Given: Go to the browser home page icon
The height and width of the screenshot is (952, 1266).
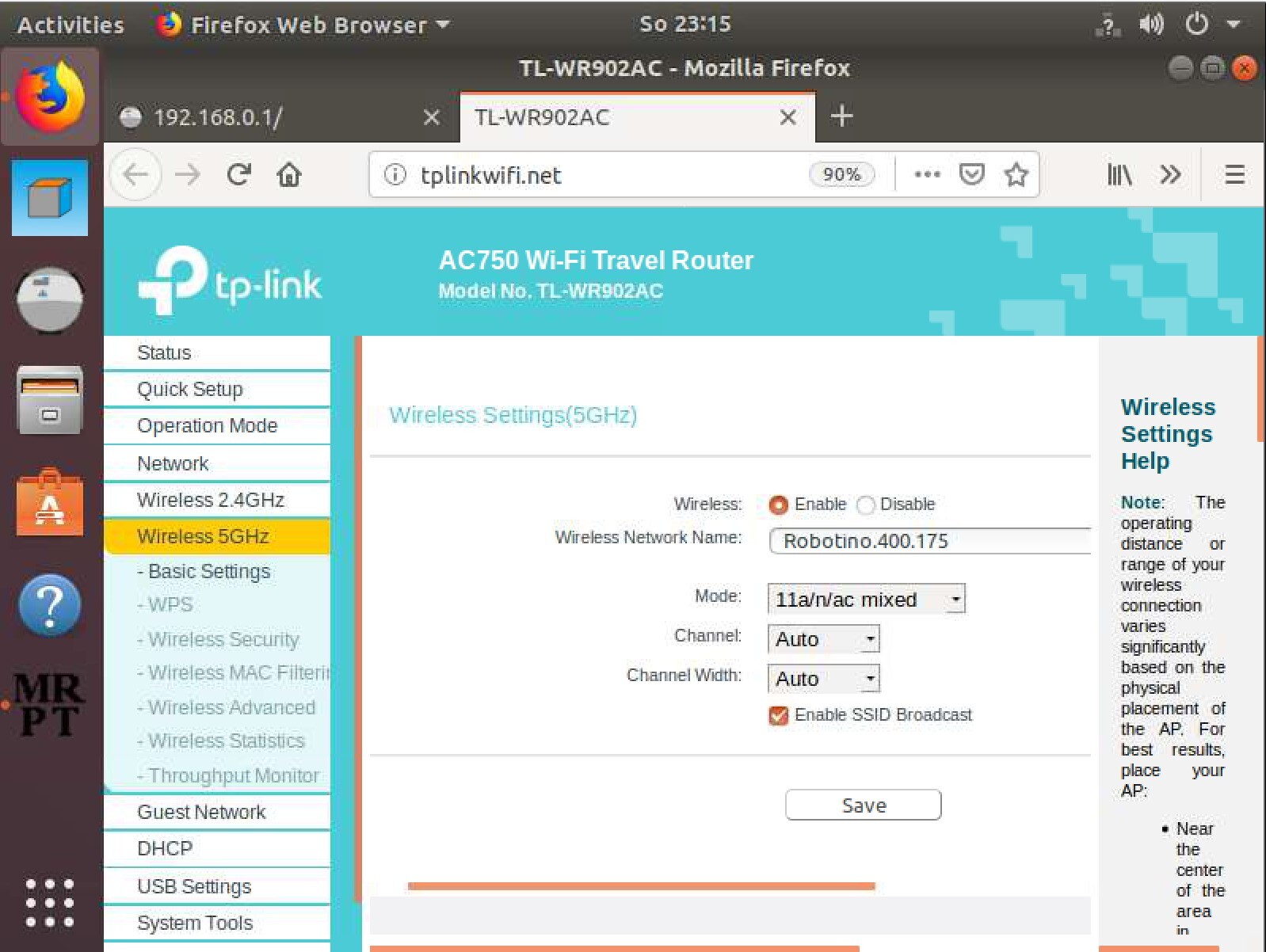Looking at the screenshot, I should point(289,174).
